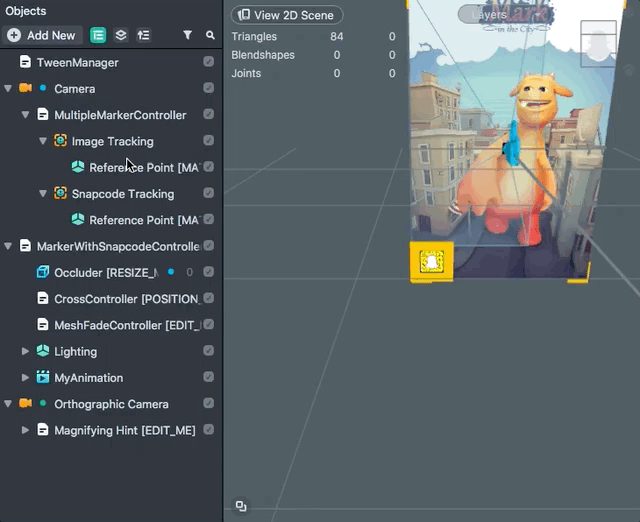This screenshot has width=640, height=522.
Task: Expand the Magnifying Hint node
Action: point(26,430)
